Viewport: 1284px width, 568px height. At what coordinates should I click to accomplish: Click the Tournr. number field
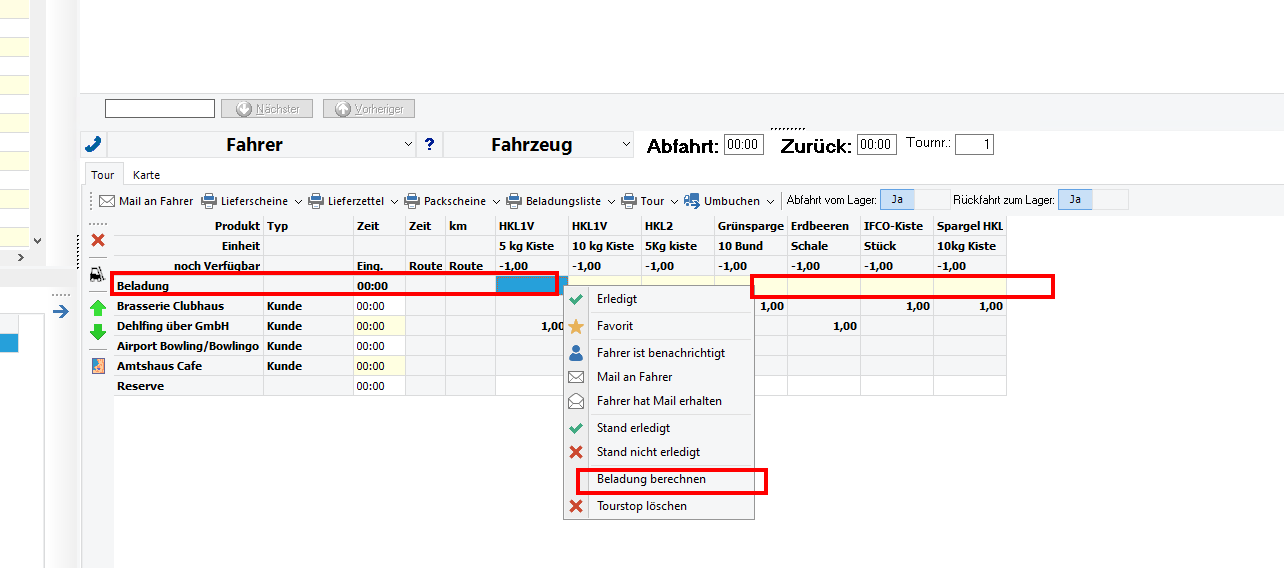[974, 145]
